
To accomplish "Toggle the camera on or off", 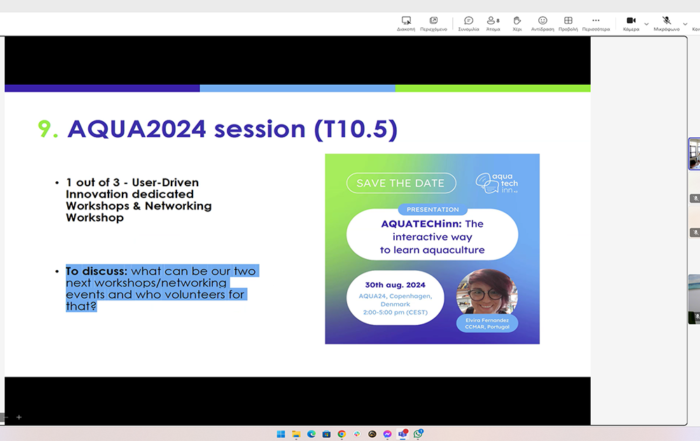I will click(x=631, y=21).
